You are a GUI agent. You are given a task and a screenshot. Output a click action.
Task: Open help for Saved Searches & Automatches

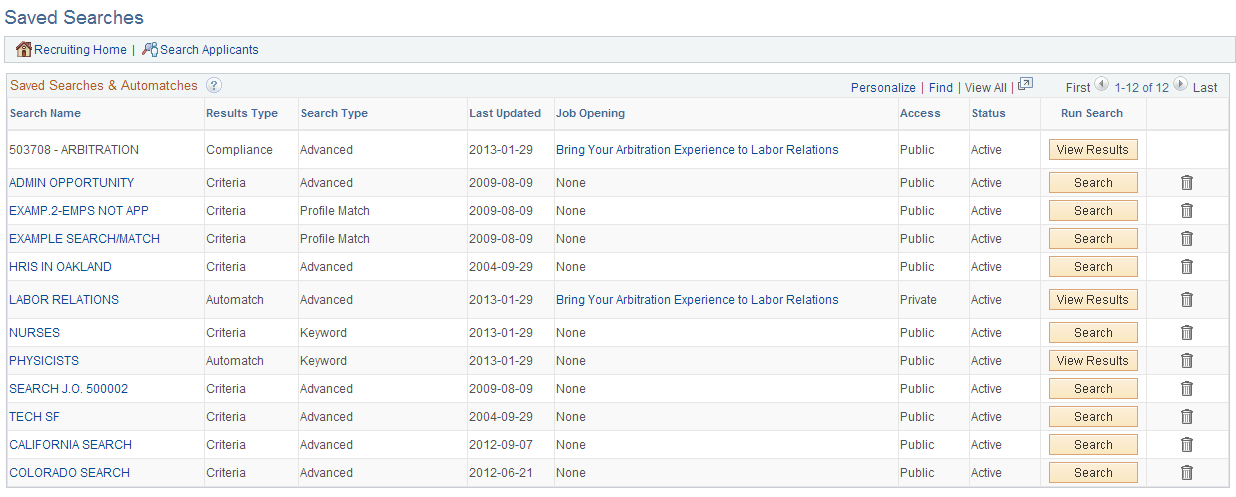click(214, 86)
